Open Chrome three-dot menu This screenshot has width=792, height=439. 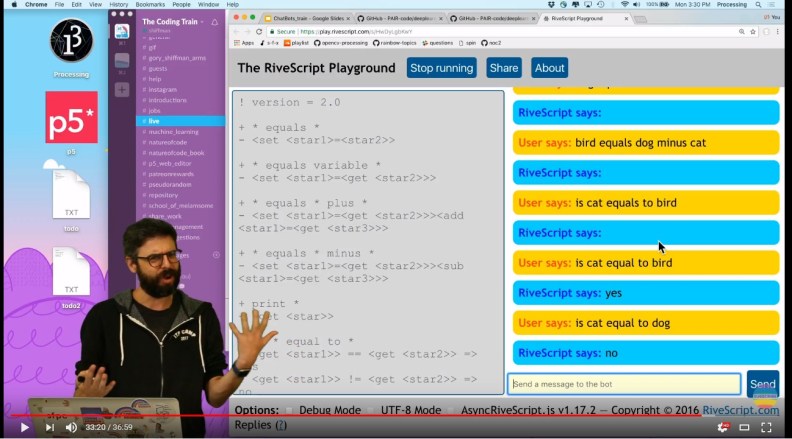(x=777, y=31)
